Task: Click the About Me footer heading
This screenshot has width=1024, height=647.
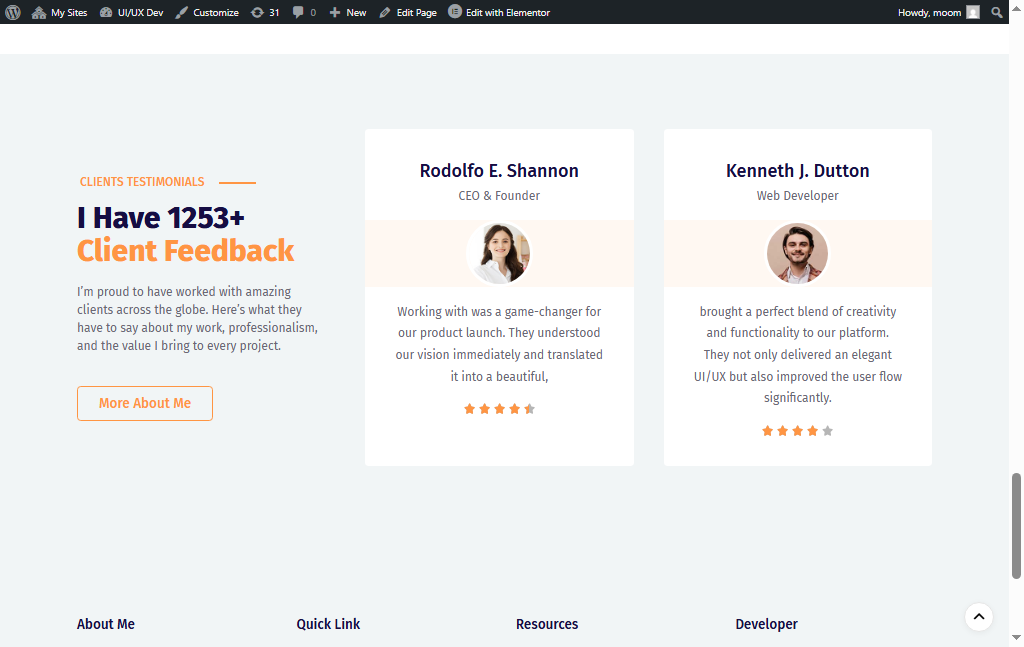Action: (x=105, y=624)
